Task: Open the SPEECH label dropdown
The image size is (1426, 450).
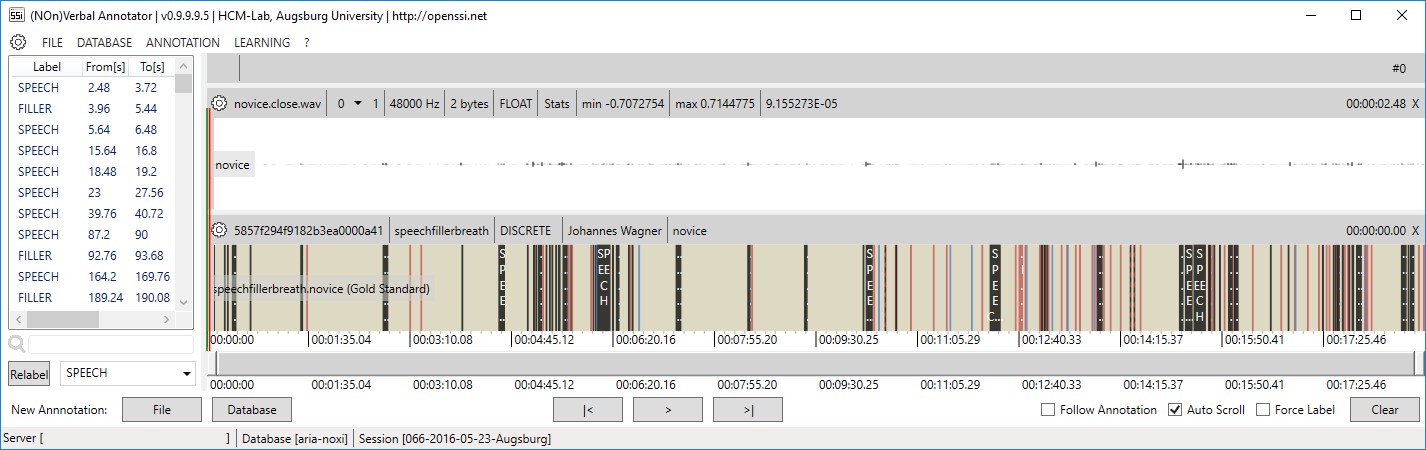Action: (128, 373)
